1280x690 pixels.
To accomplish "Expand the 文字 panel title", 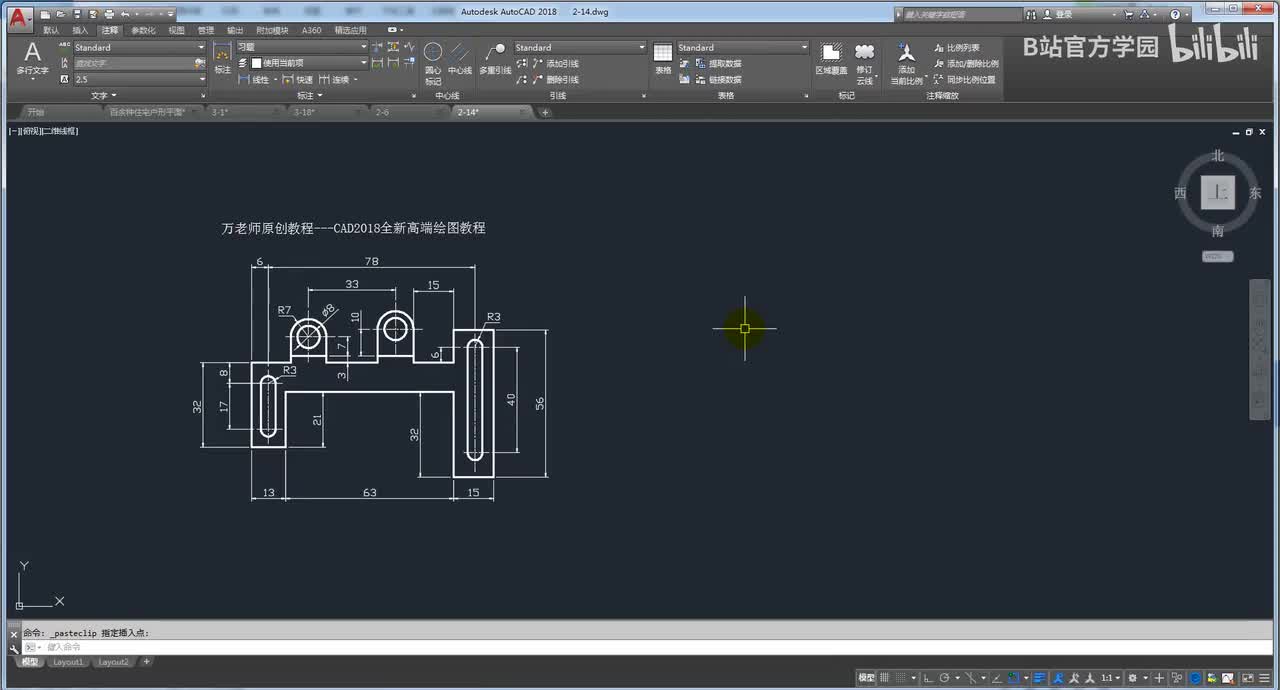I will [104, 95].
